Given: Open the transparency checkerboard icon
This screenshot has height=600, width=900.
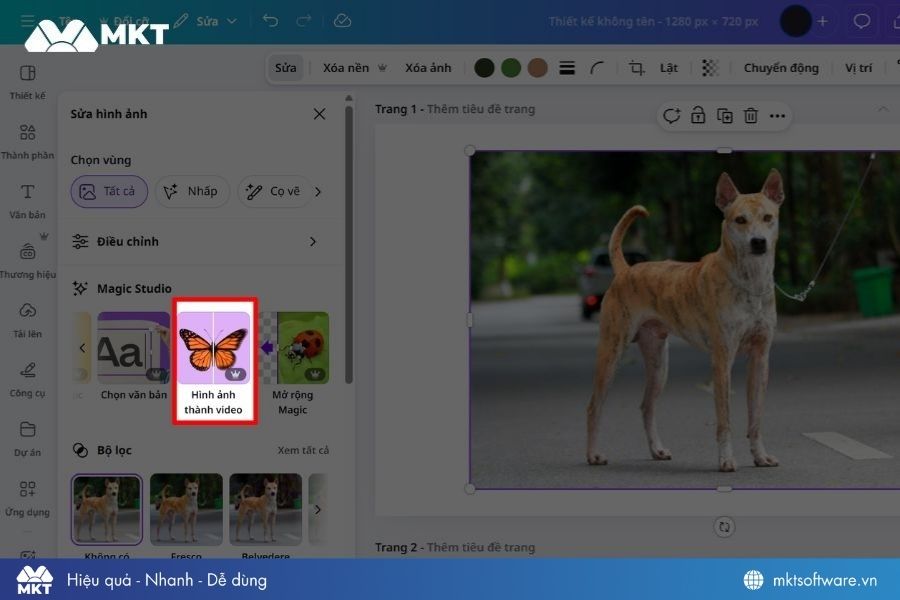Looking at the screenshot, I should click(710, 67).
